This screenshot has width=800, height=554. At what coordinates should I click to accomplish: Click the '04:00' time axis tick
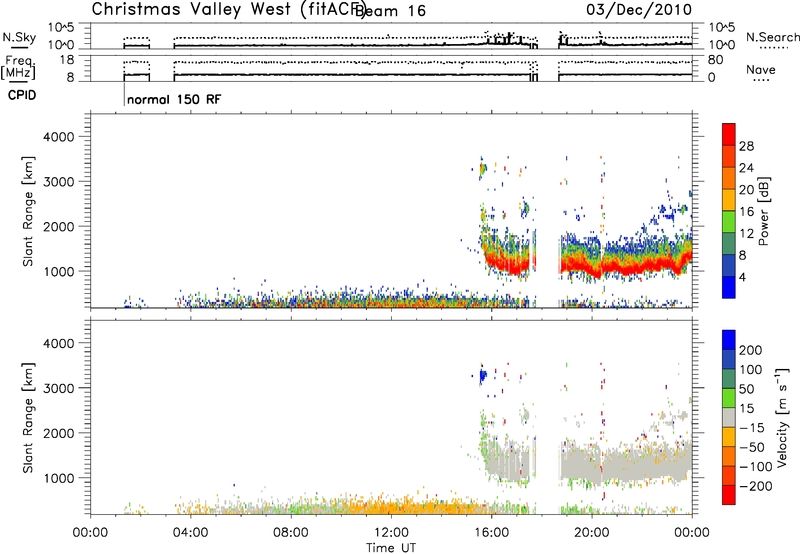click(x=191, y=533)
